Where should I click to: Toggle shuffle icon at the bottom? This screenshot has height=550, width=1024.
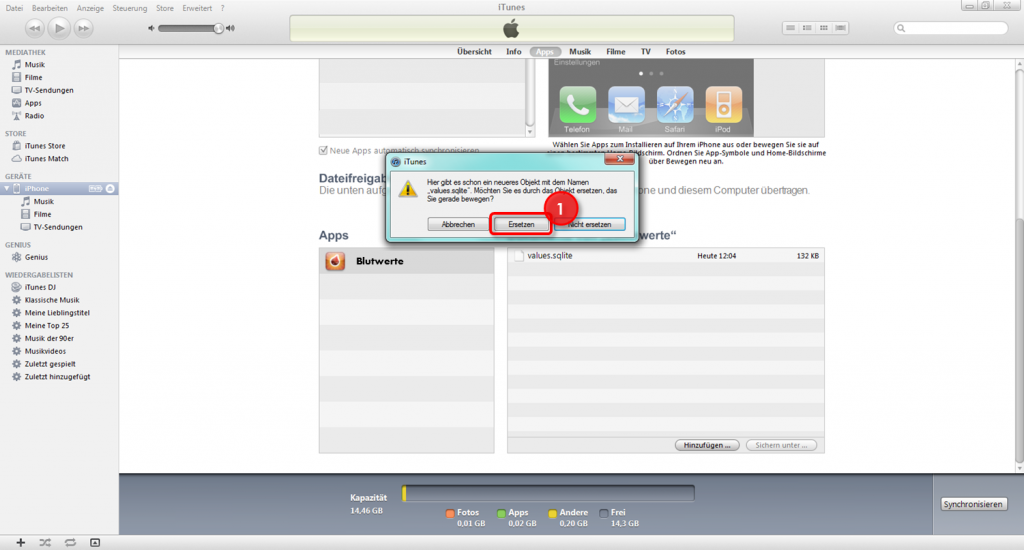click(x=45, y=542)
